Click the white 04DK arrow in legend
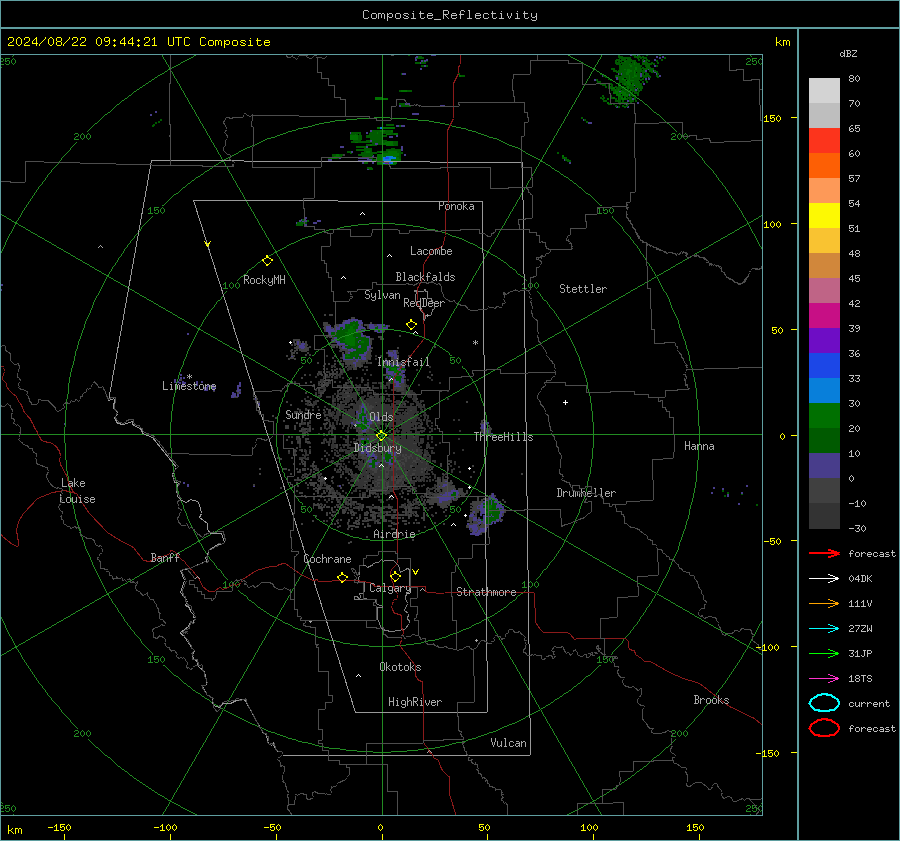This screenshot has height=841, width=900. (824, 579)
